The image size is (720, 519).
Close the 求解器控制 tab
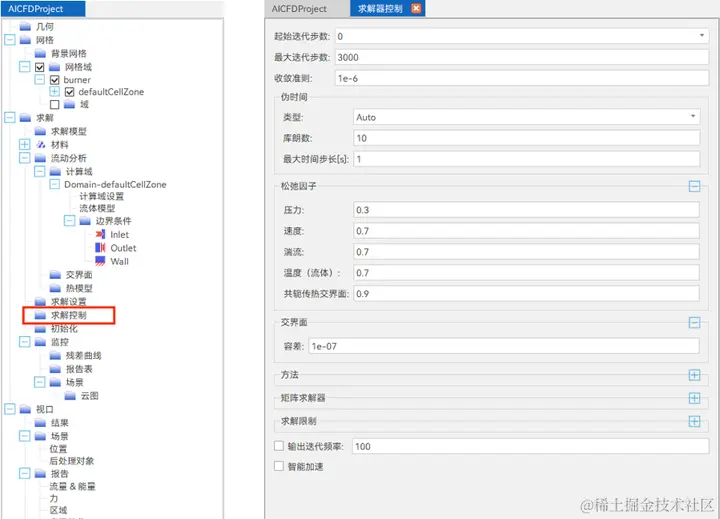(x=416, y=8)
